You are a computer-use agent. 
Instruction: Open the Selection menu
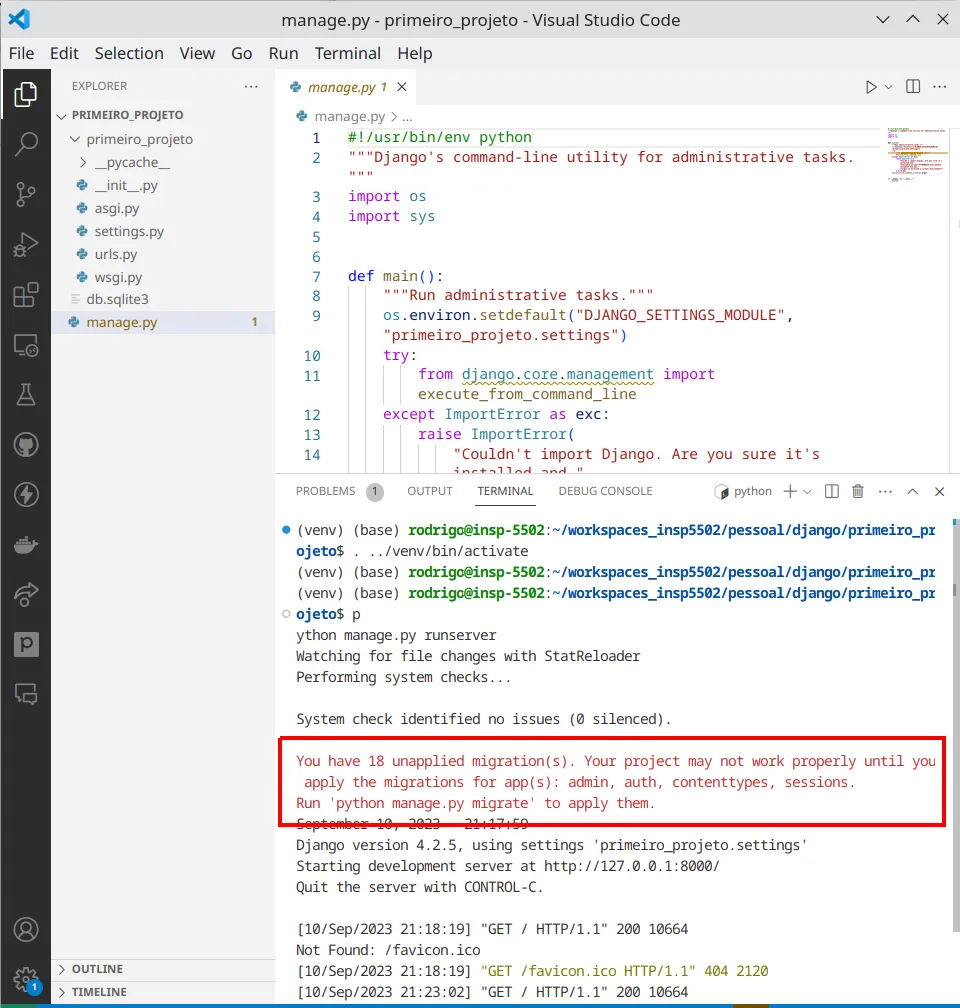tap(129, 53)
